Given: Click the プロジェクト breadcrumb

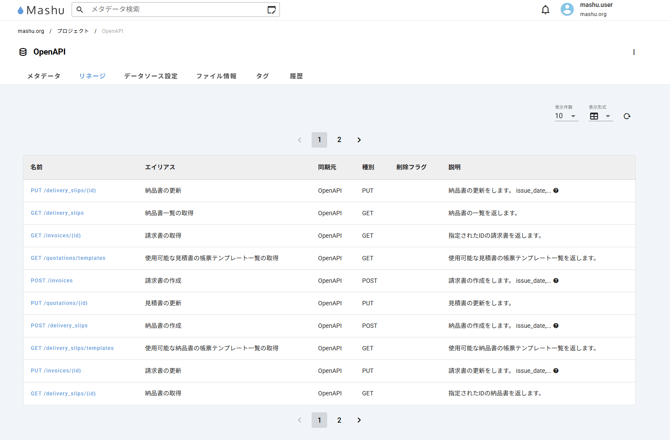Looking at the screenshot, I should point(73,31).
